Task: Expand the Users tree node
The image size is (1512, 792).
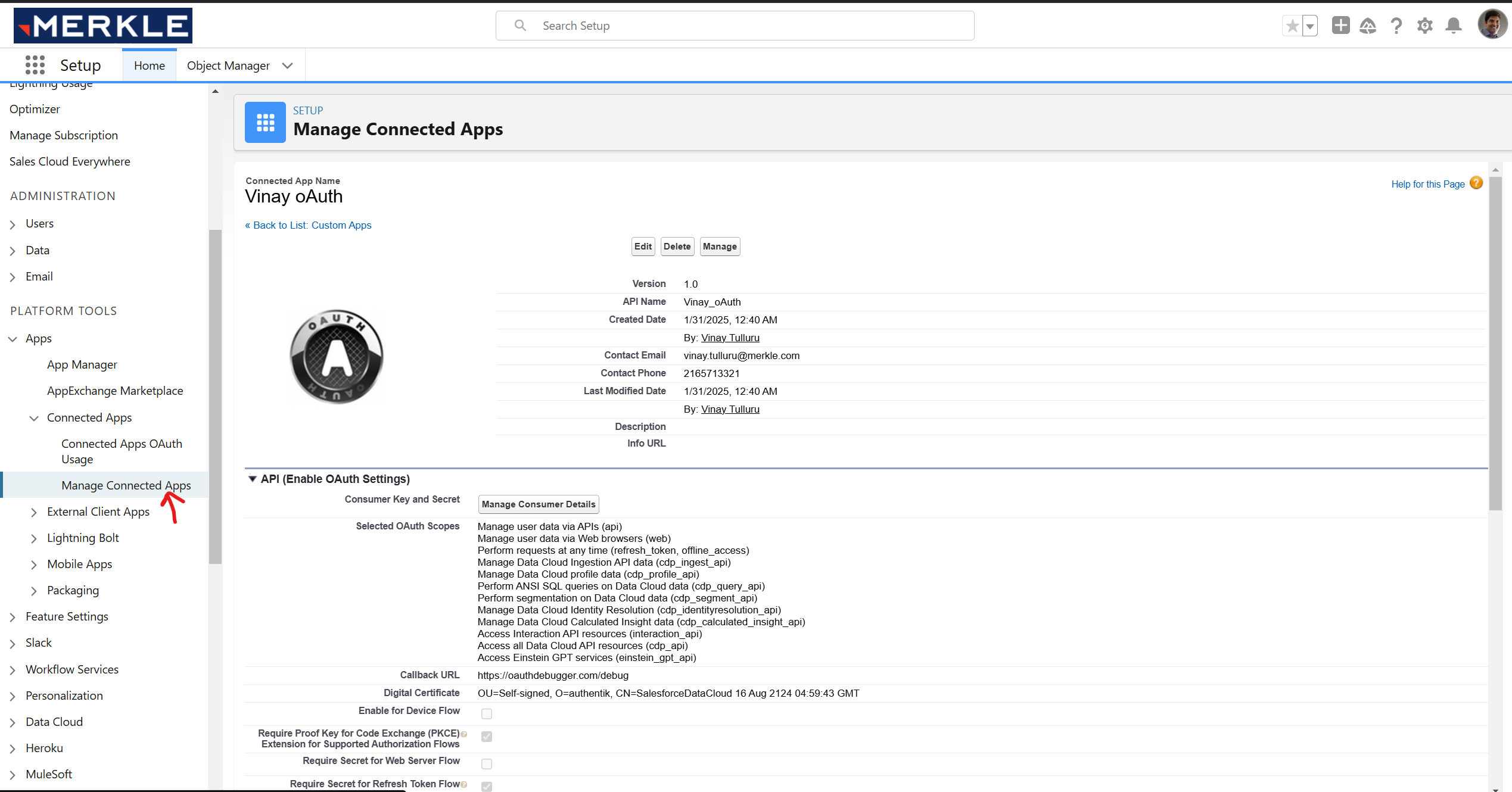Action: click(x=13, y=224)
